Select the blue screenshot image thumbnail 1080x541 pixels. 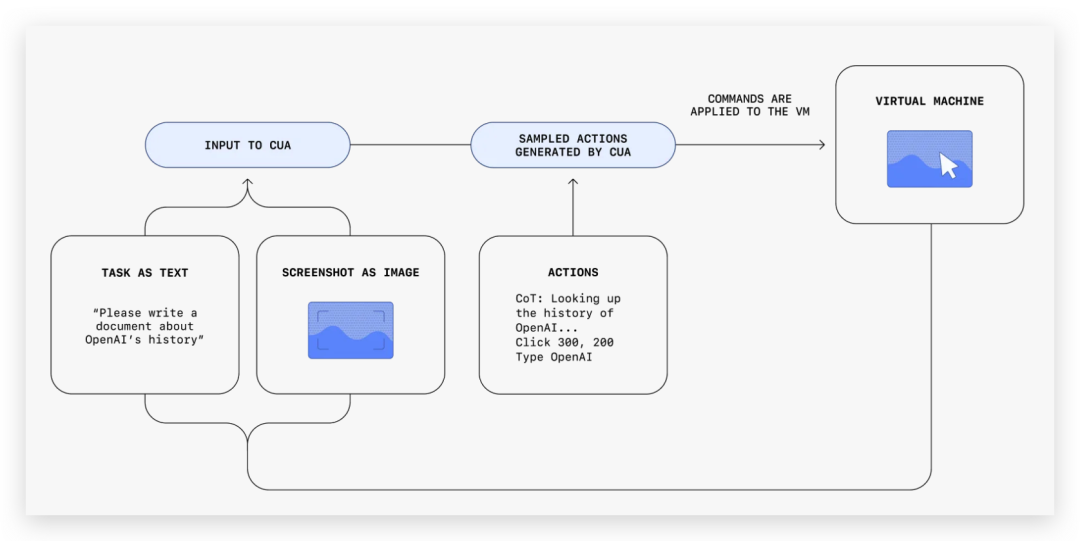click(x=350, y=330)
